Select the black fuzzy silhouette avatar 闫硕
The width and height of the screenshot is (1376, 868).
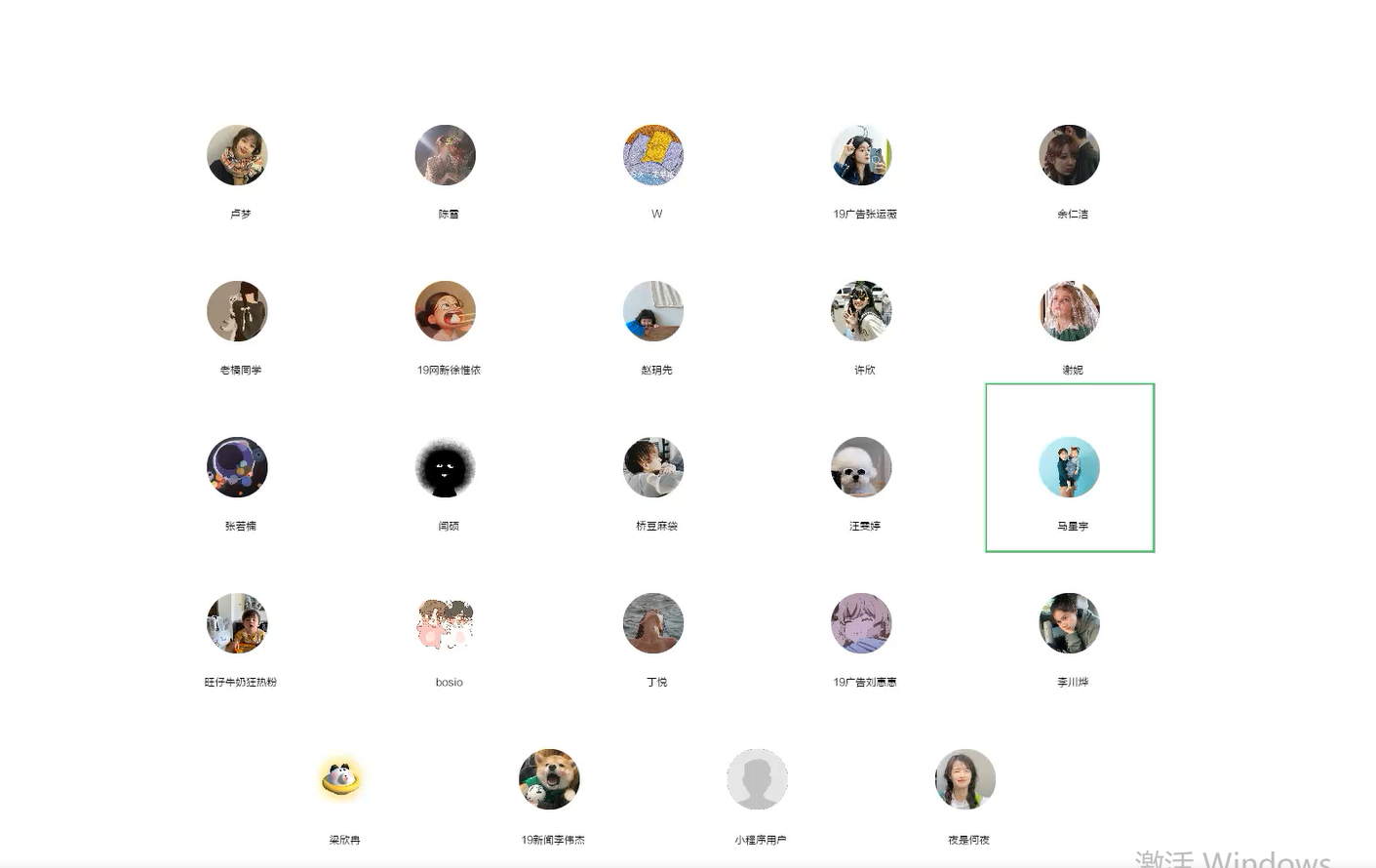tap(446, 467)
